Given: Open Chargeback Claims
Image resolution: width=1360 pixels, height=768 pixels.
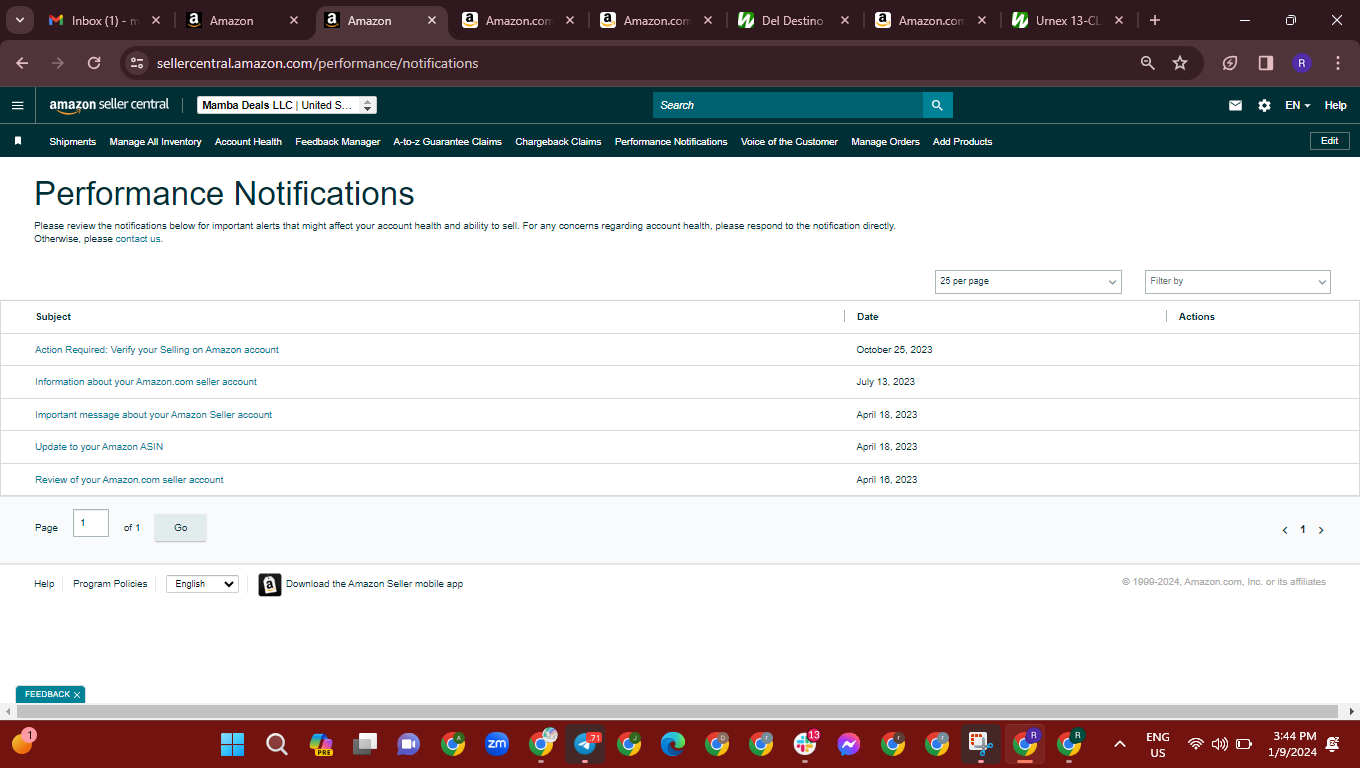Looking at the screenshot, I should 558,142.
